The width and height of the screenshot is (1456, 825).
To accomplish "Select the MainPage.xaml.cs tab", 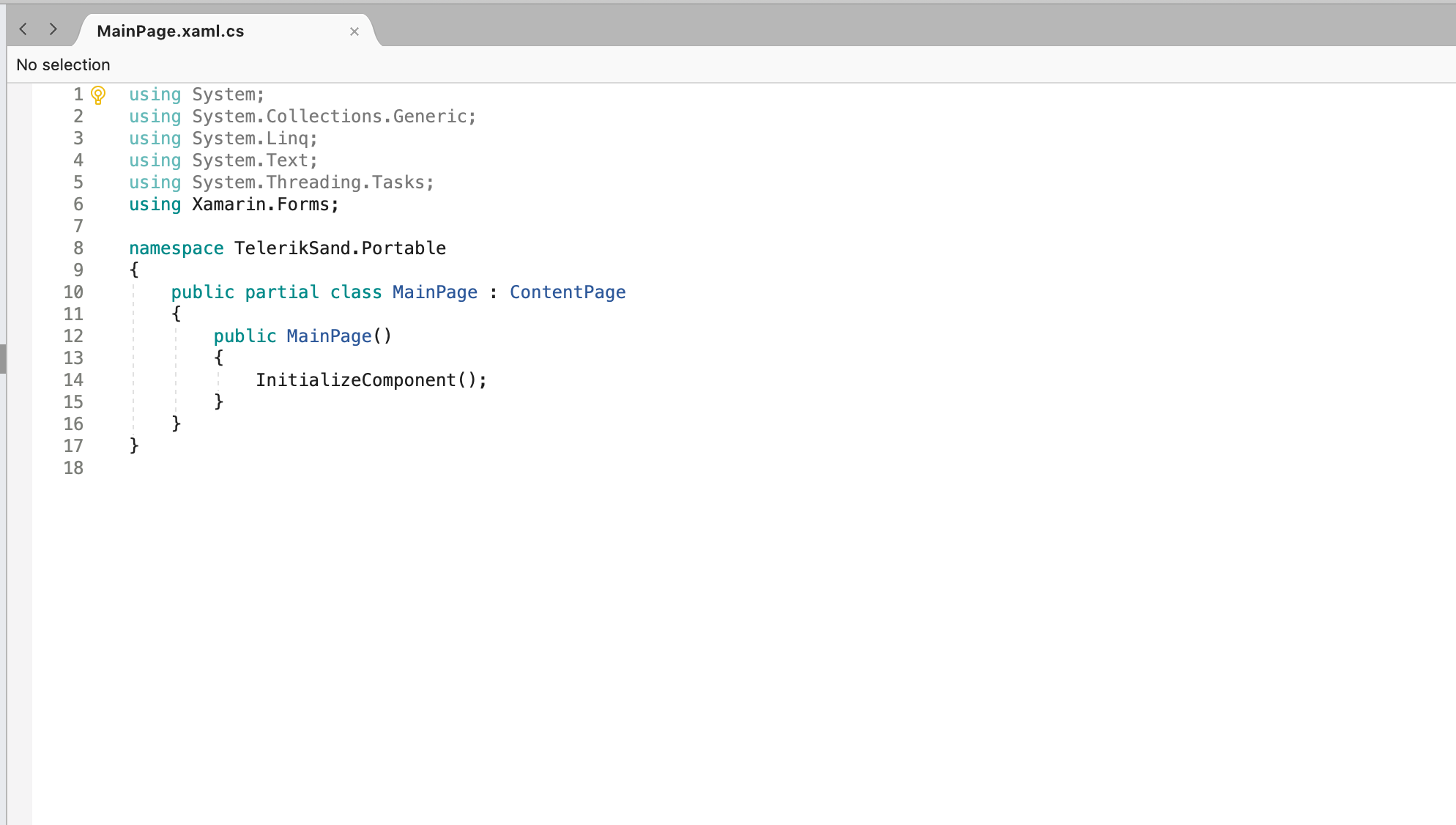I will coord(171,32).
